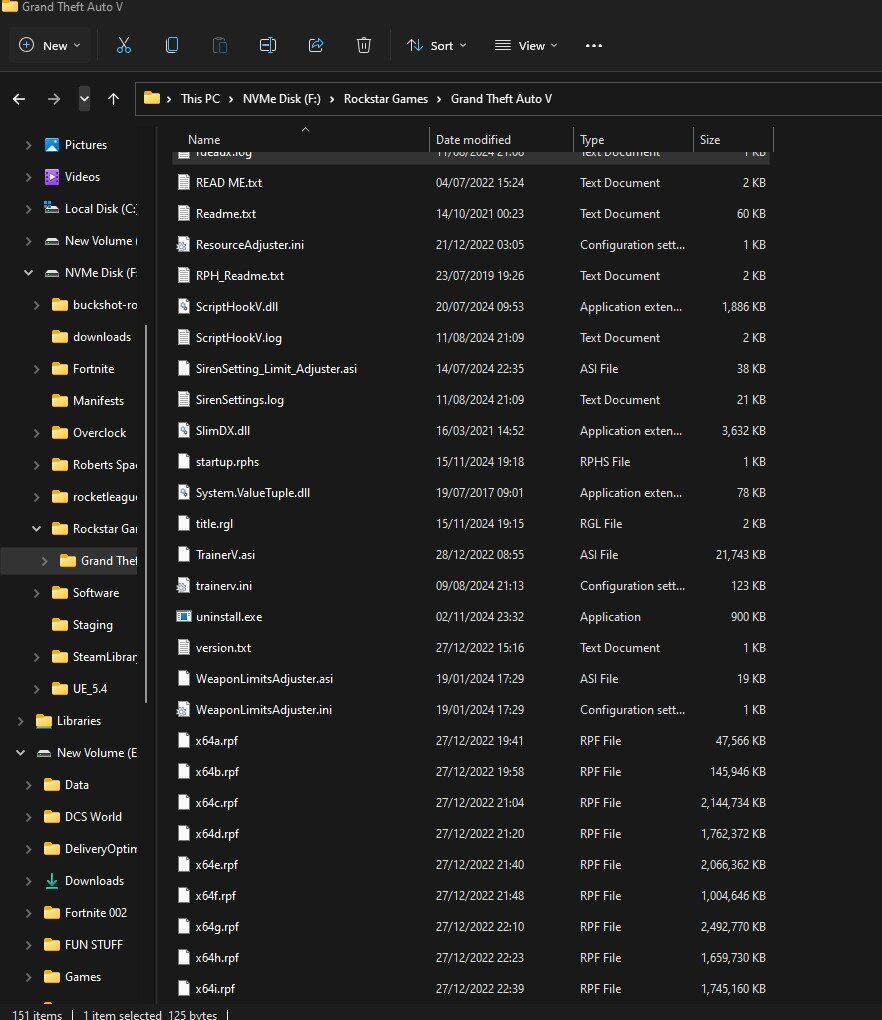Select the DCS World folder in sidebar
This screenshot has width=882, height=1020.
click(x=93, y=817)
